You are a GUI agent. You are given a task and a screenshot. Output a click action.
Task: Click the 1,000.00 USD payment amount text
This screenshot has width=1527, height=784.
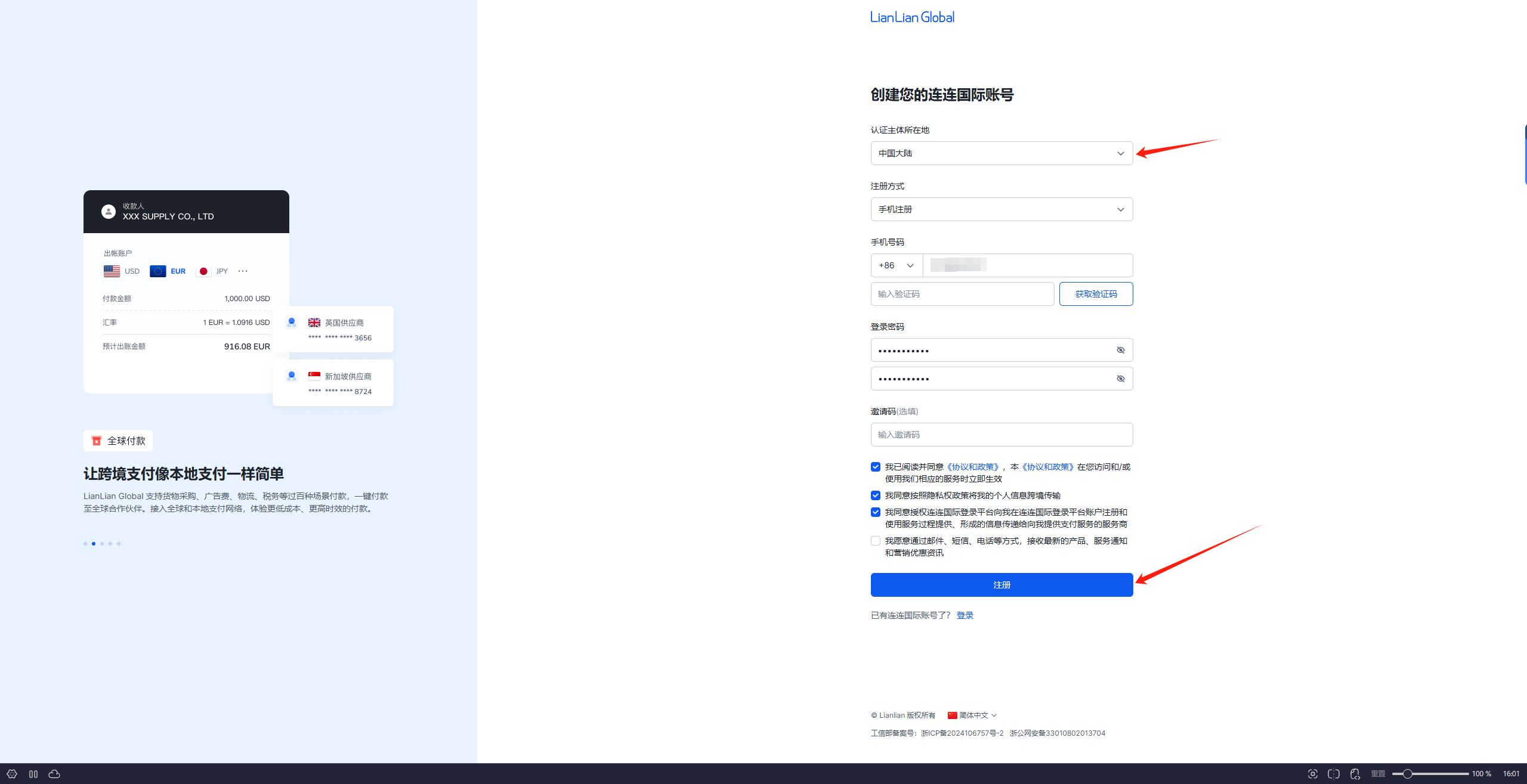247,299
